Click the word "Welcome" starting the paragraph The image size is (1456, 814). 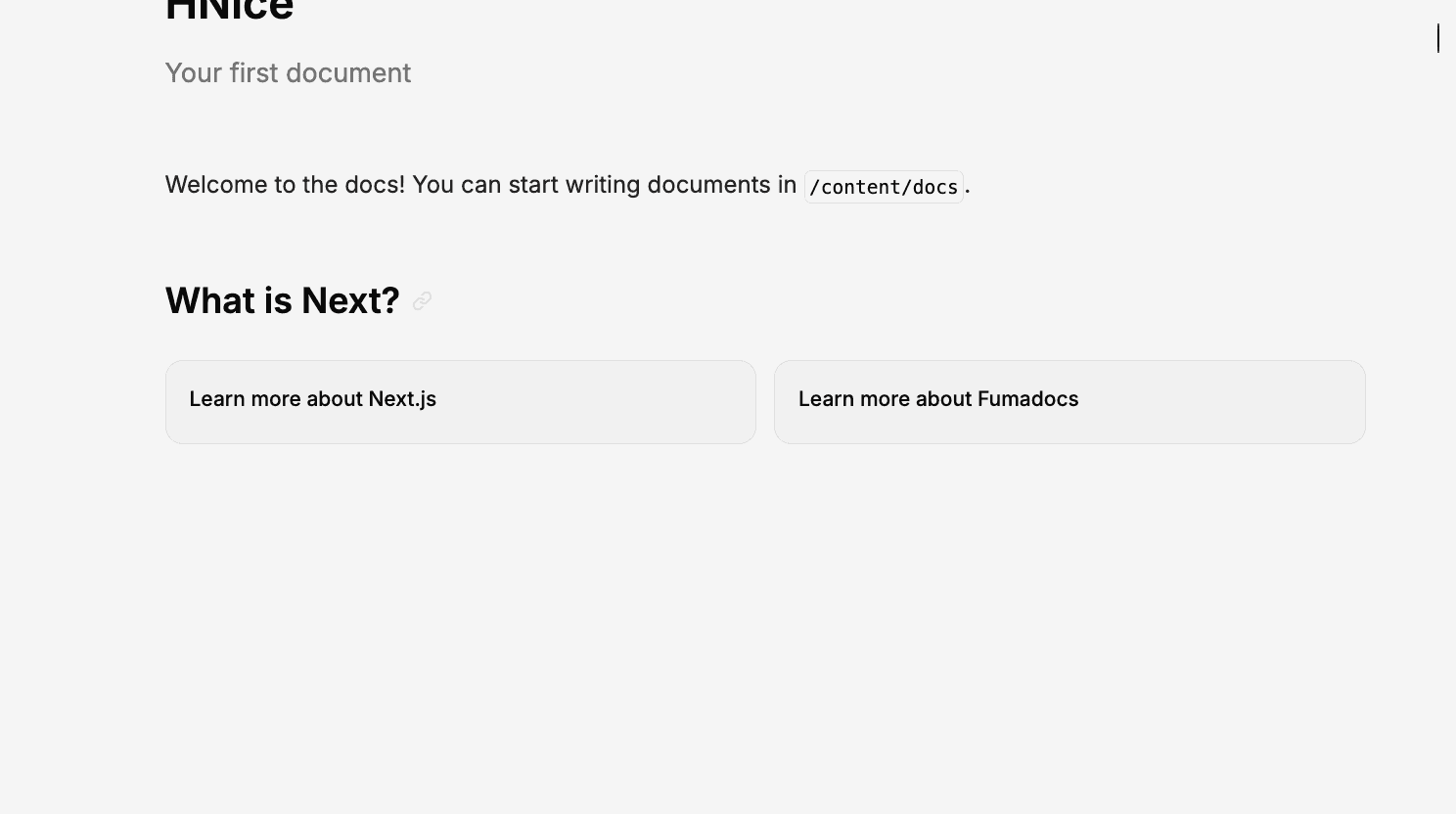(x=214, y=185)
